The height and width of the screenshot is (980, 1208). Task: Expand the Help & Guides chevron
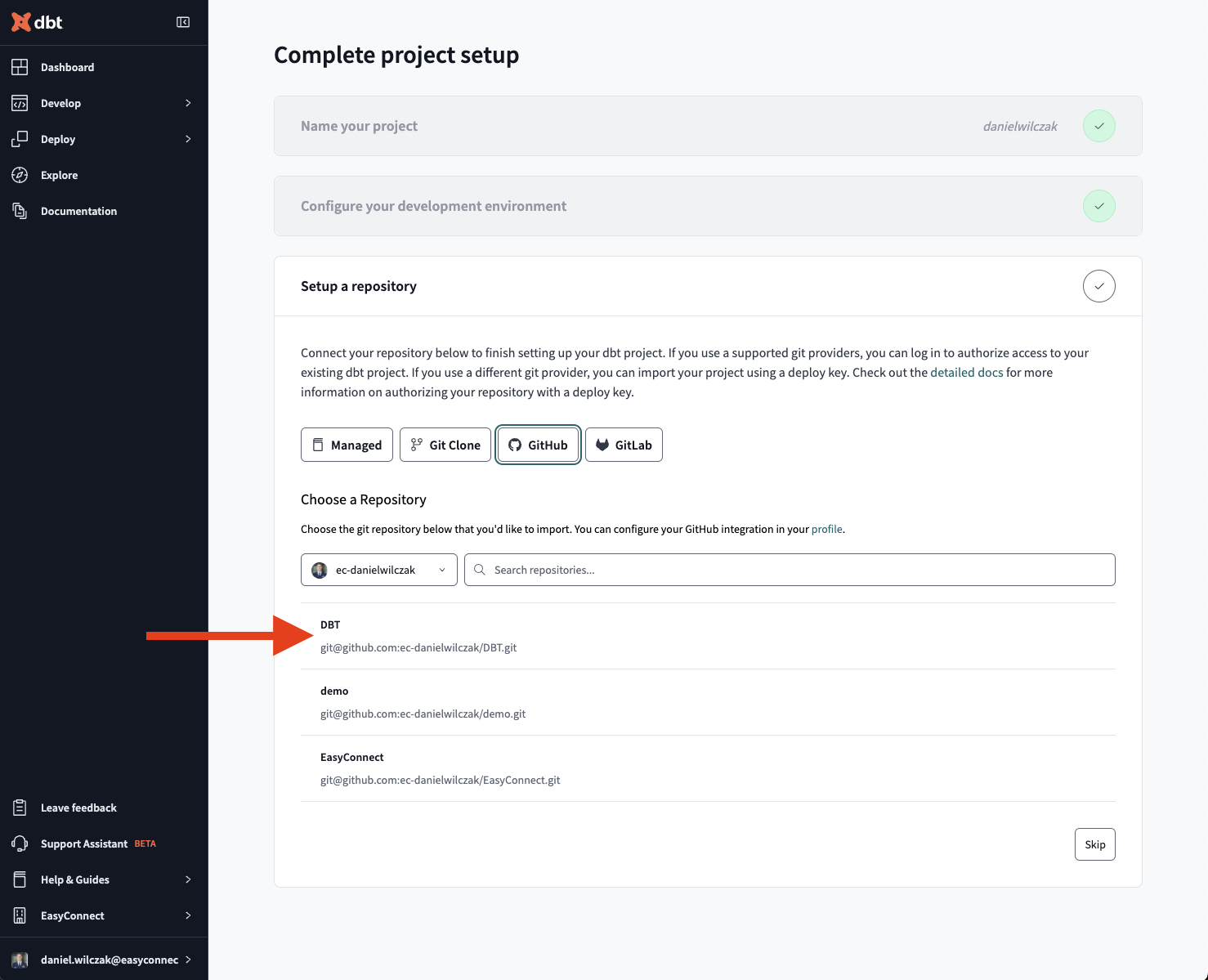point(188,879)
